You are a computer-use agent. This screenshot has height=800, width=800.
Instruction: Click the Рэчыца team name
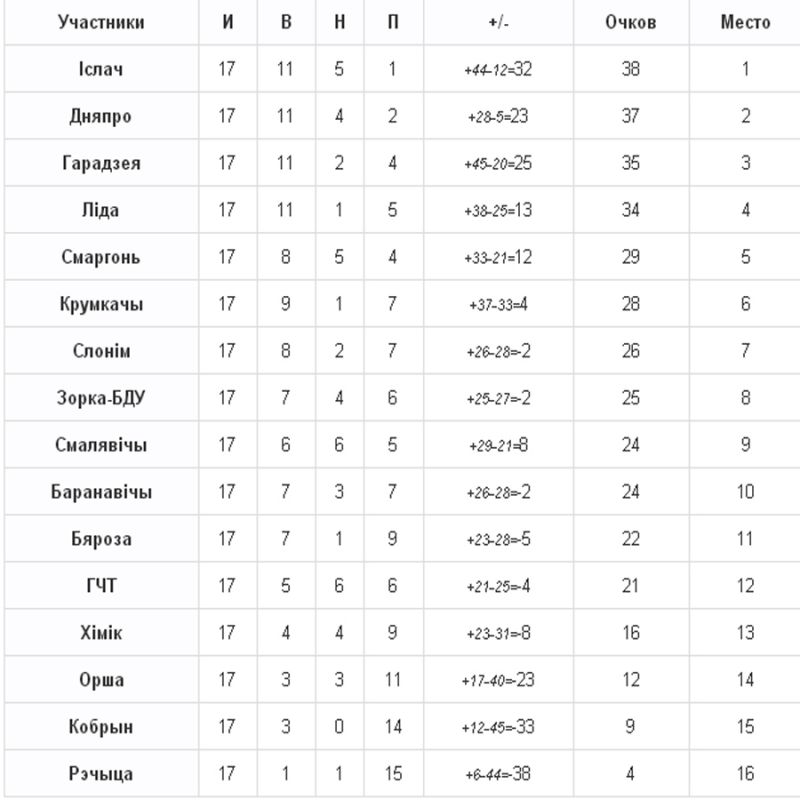[101, 774]
